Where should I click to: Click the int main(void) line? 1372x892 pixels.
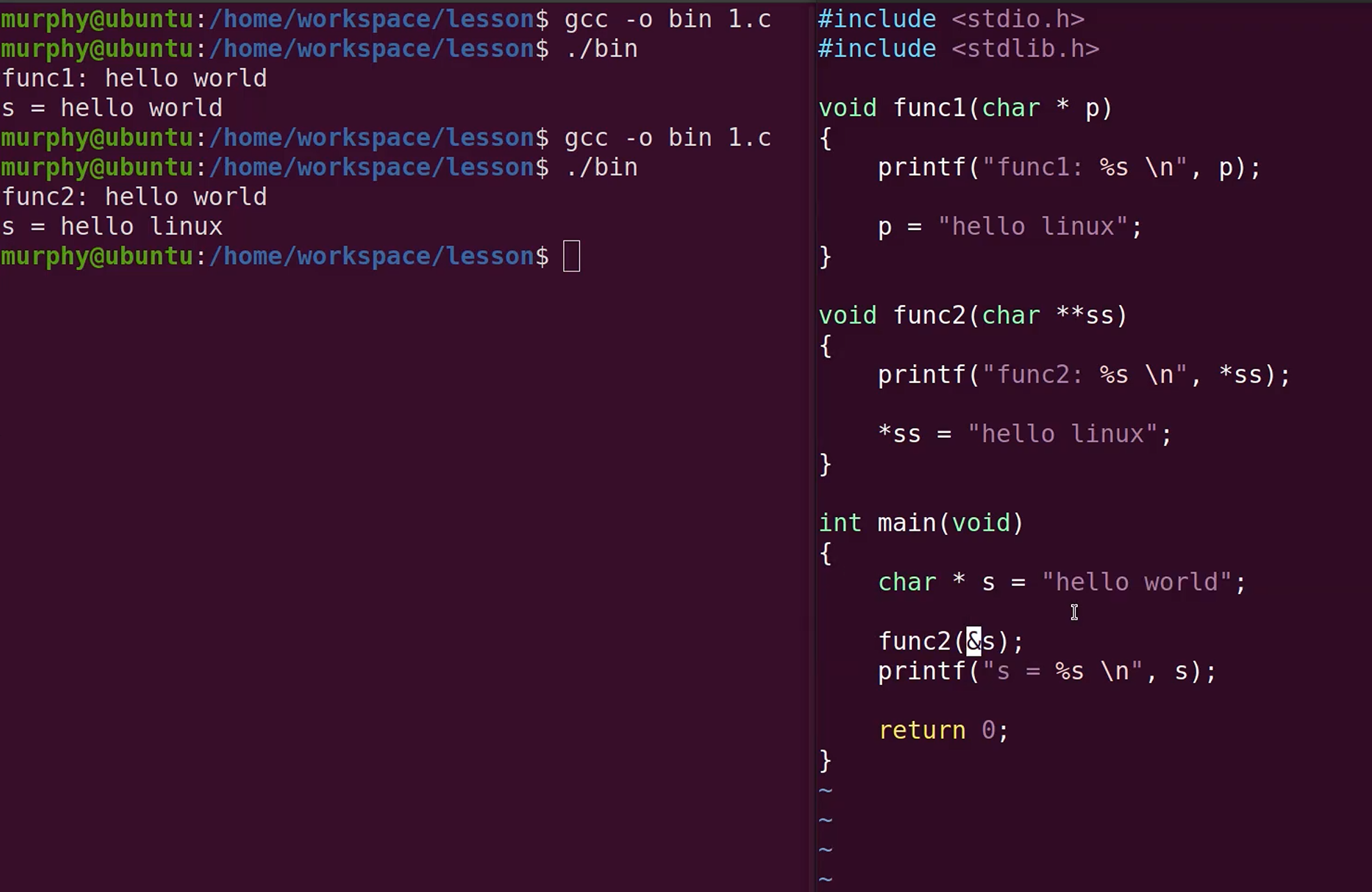click(x=920, y=522)
